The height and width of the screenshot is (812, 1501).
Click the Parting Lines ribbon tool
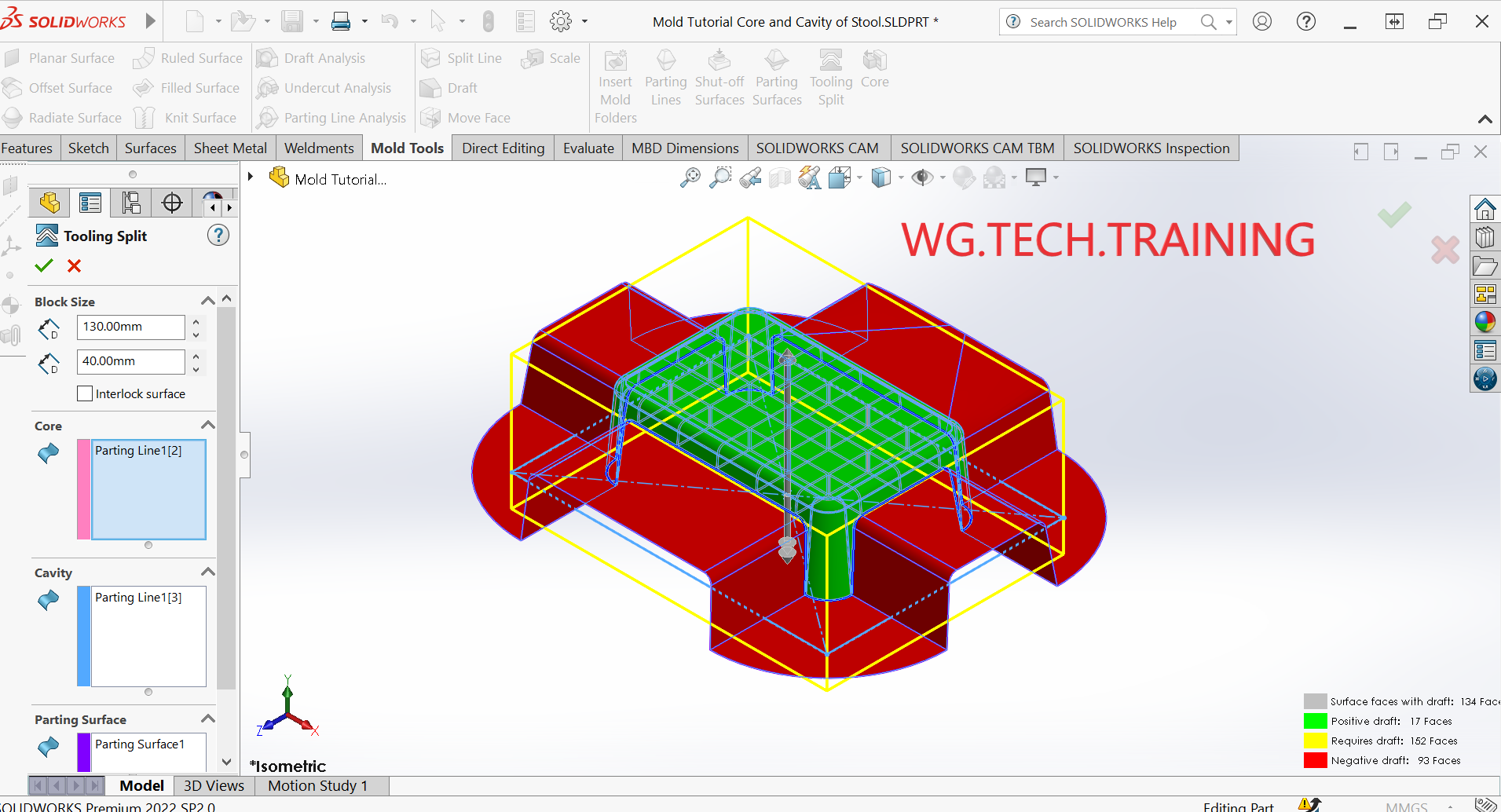(x=665, y=78)
